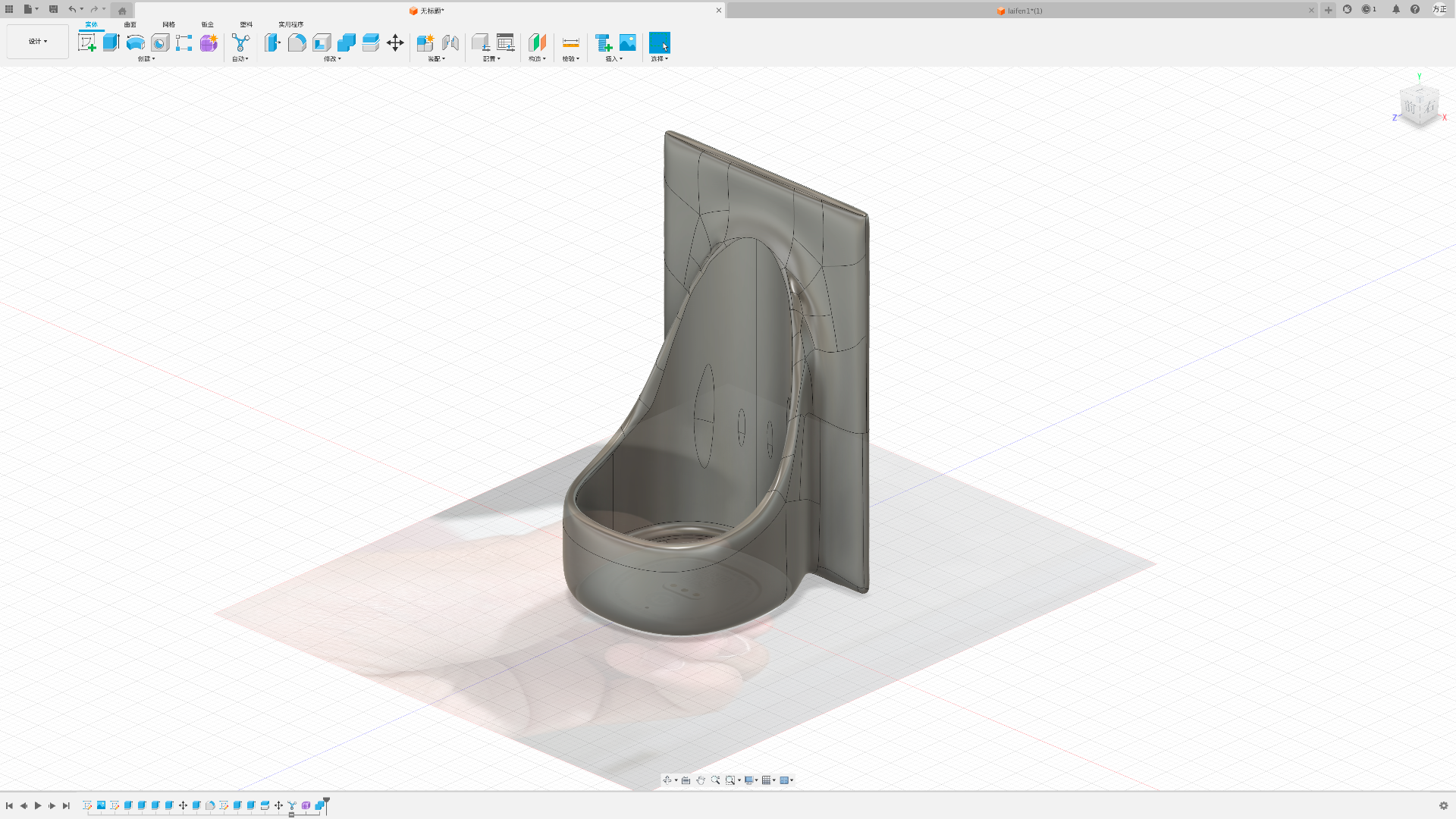Click the Redo arrow
The width and height of the screenshot is (1456, 819).
click(x=94, y=10)
